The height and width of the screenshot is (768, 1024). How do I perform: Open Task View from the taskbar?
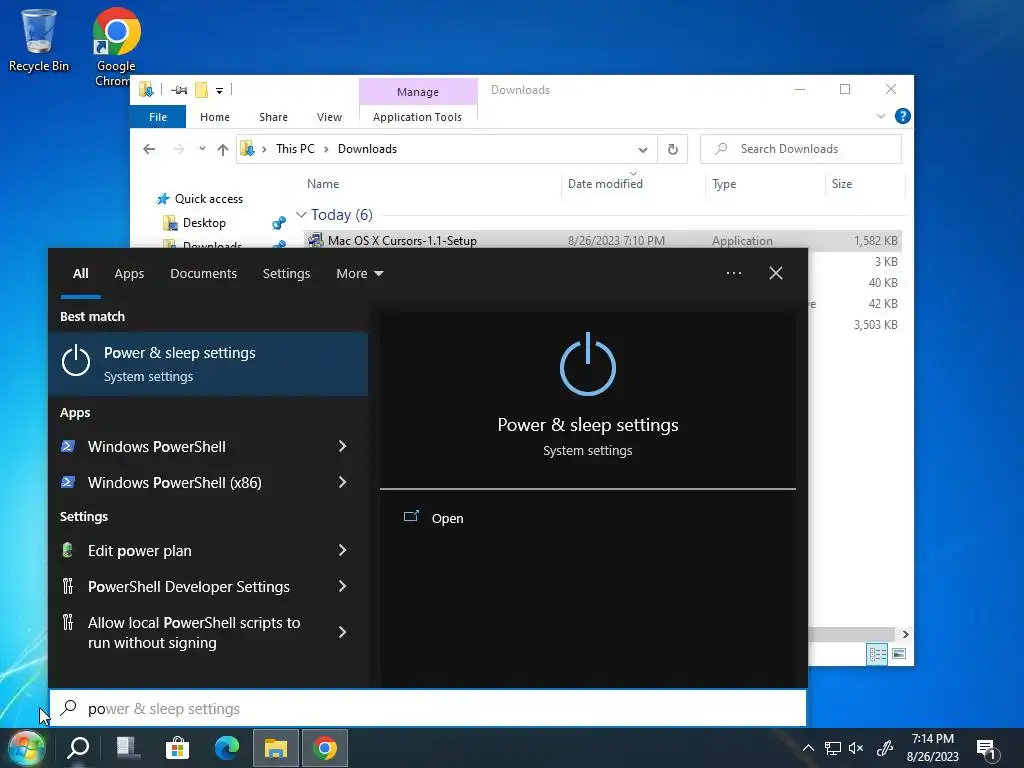tap(128, 748)
